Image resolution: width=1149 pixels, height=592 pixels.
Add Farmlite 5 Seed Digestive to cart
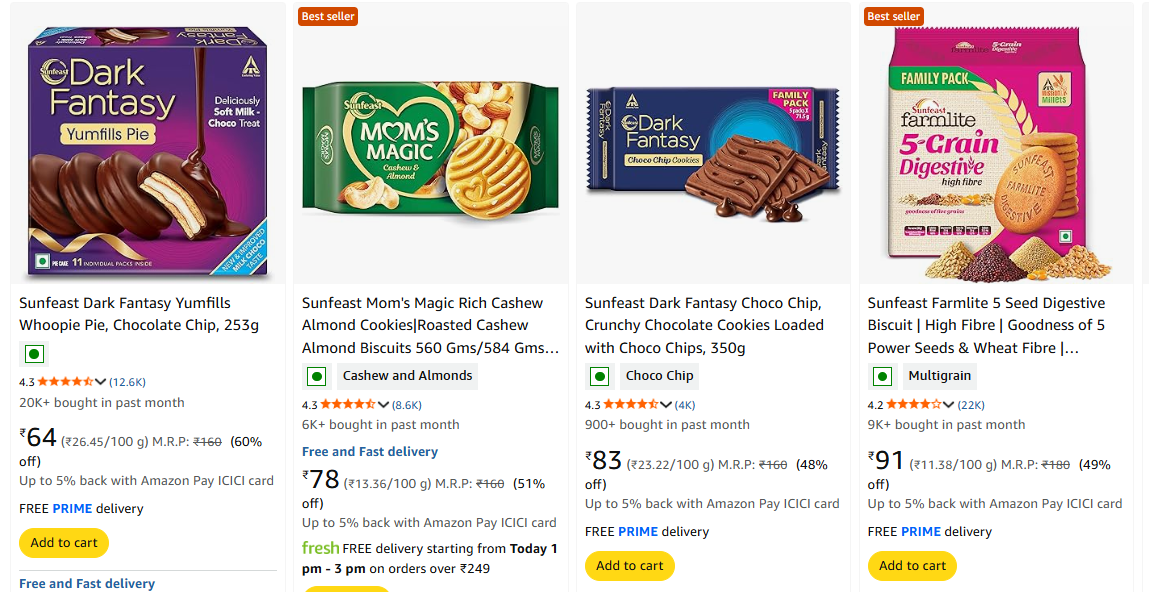tap(912, 566)
